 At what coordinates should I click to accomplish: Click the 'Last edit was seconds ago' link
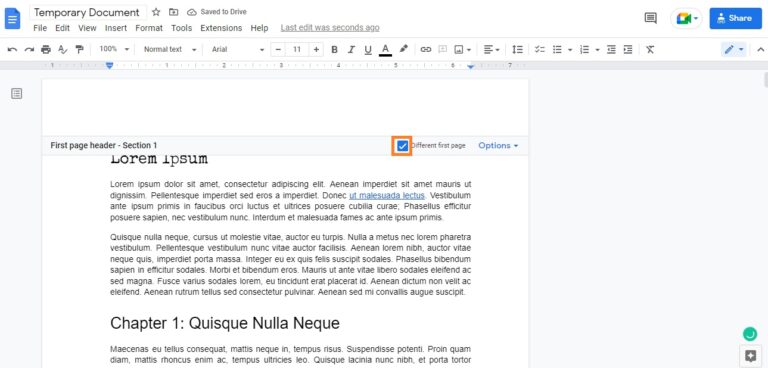click(x=330, y=28)
